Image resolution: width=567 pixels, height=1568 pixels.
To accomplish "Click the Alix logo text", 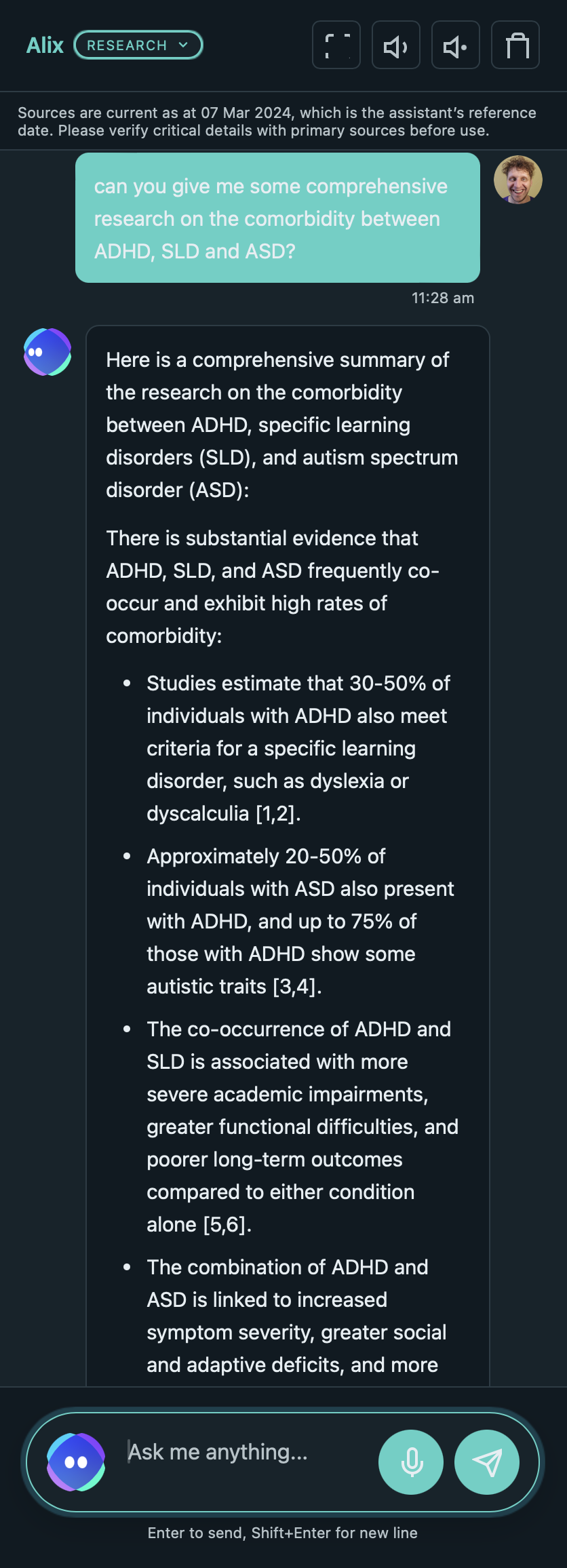I will (45, 45).
